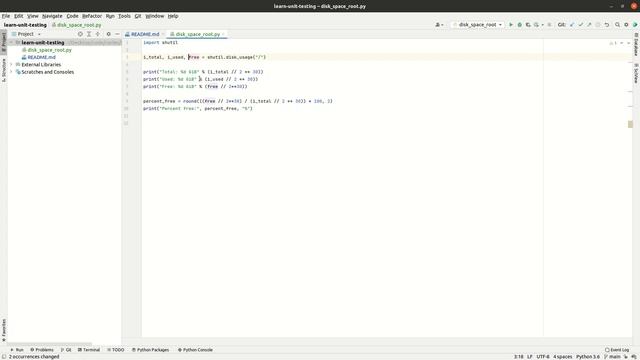Close the disk_space_root.py editor tab
This screenshot has height=360, width=640.
click(x=223, y=34)
